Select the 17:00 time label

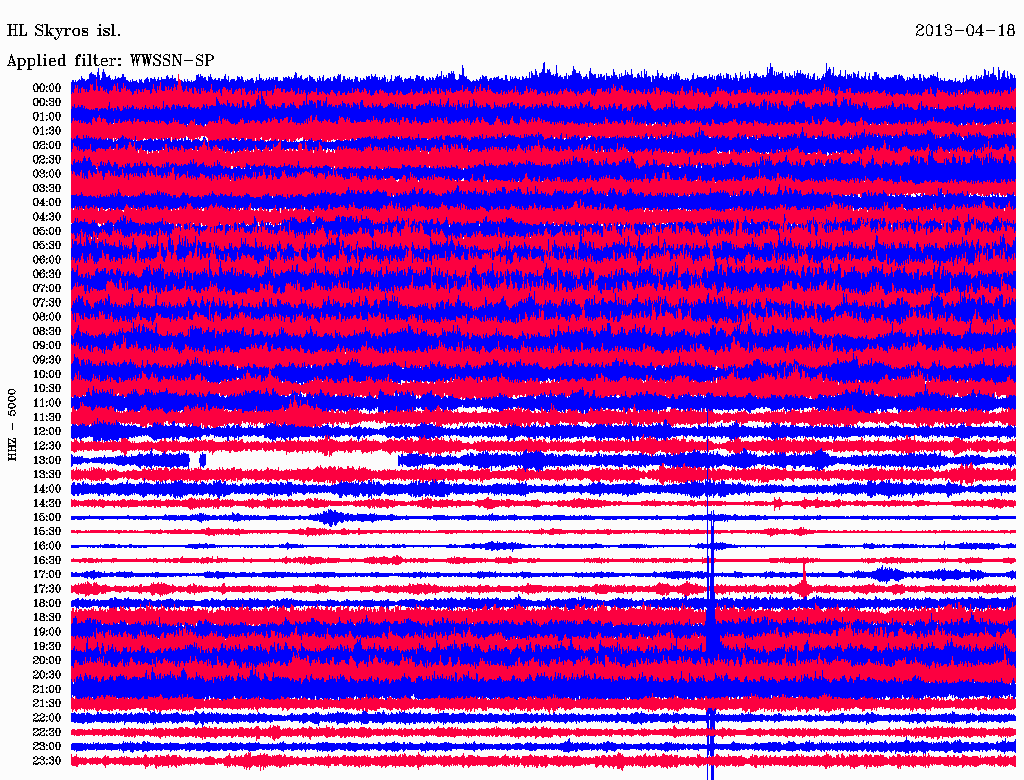[47, 575]
